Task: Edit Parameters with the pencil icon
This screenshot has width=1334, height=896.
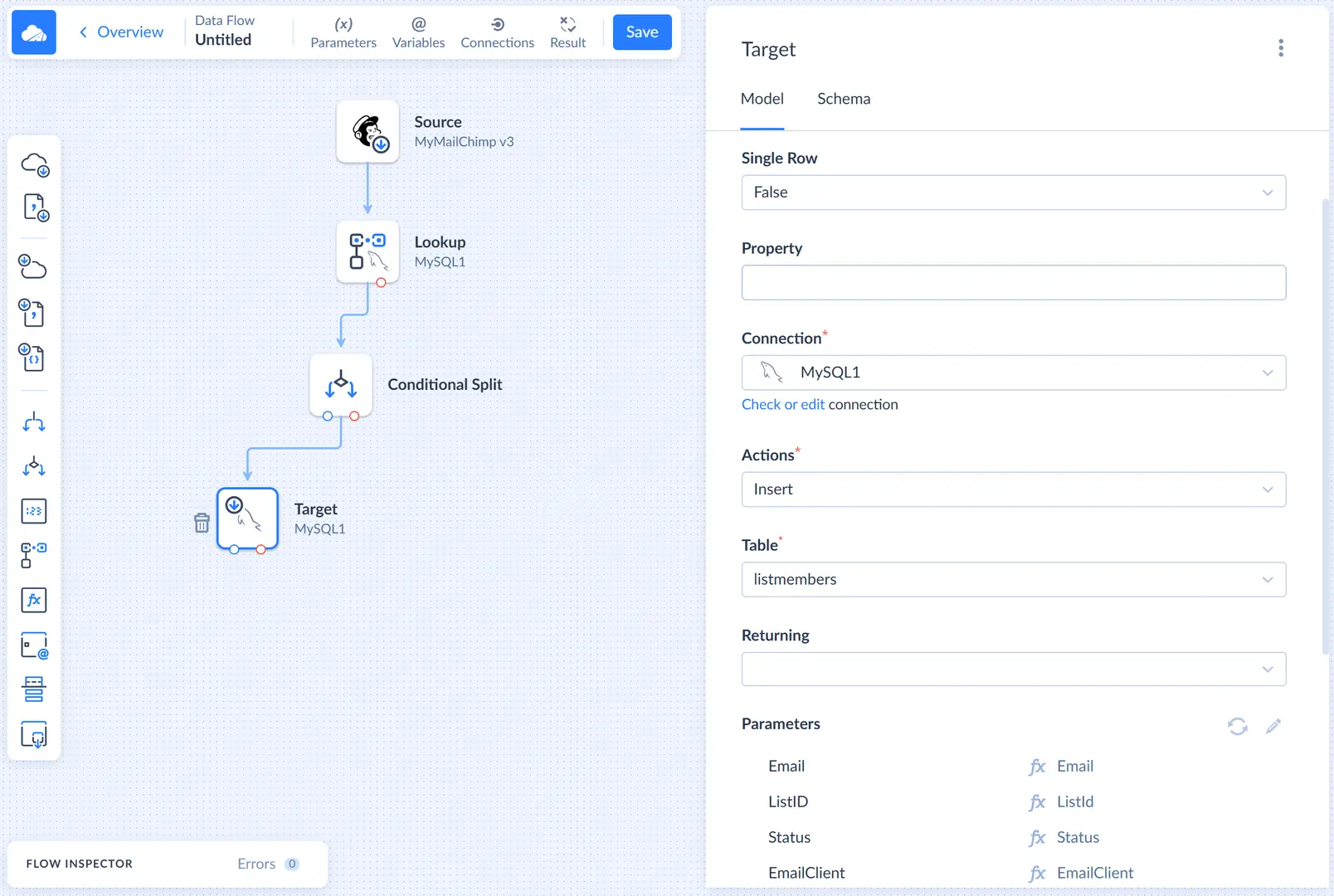Action: (x=1273, y=727)
